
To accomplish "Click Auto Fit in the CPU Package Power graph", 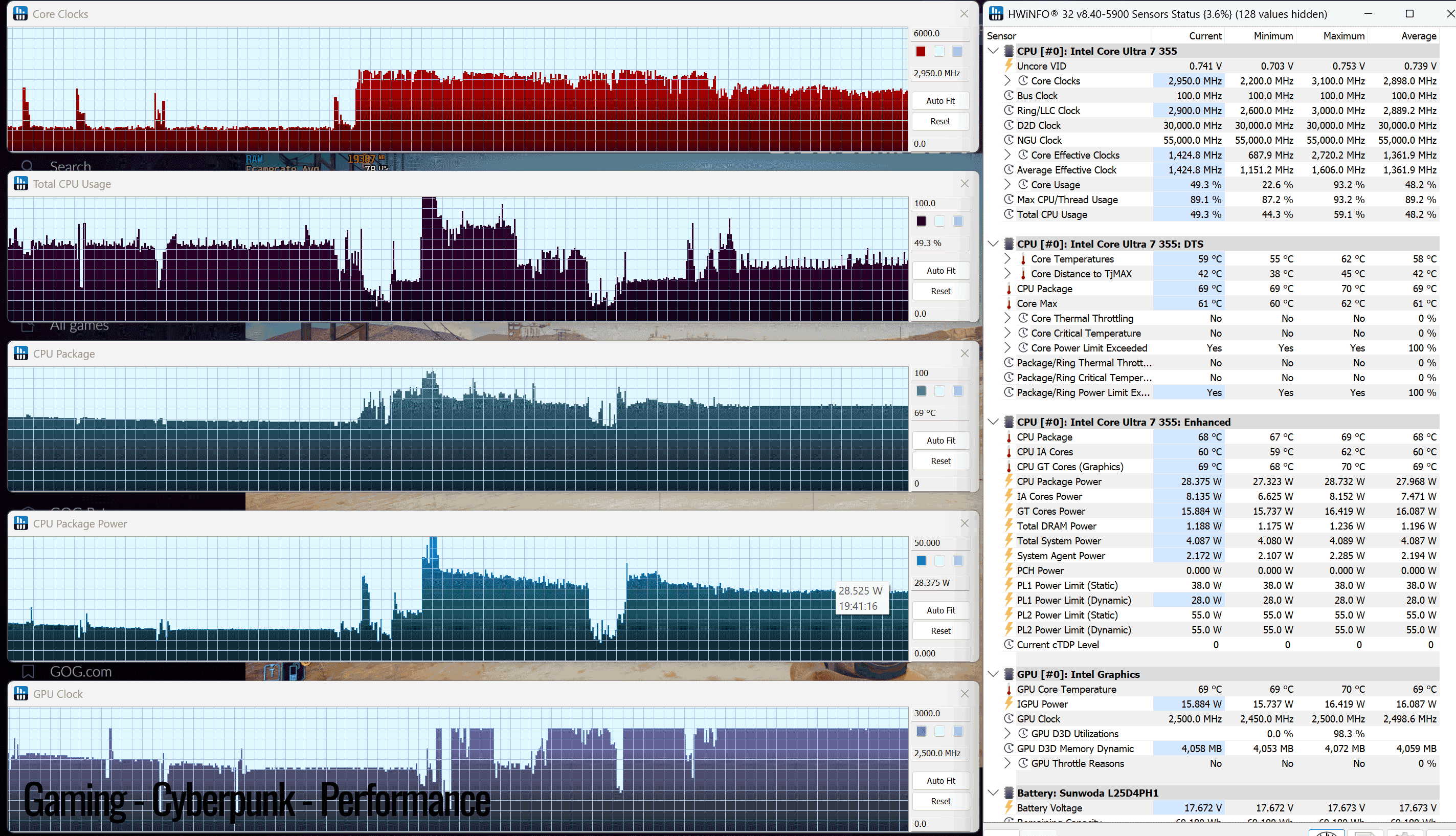I will click(x=940, y=610).
